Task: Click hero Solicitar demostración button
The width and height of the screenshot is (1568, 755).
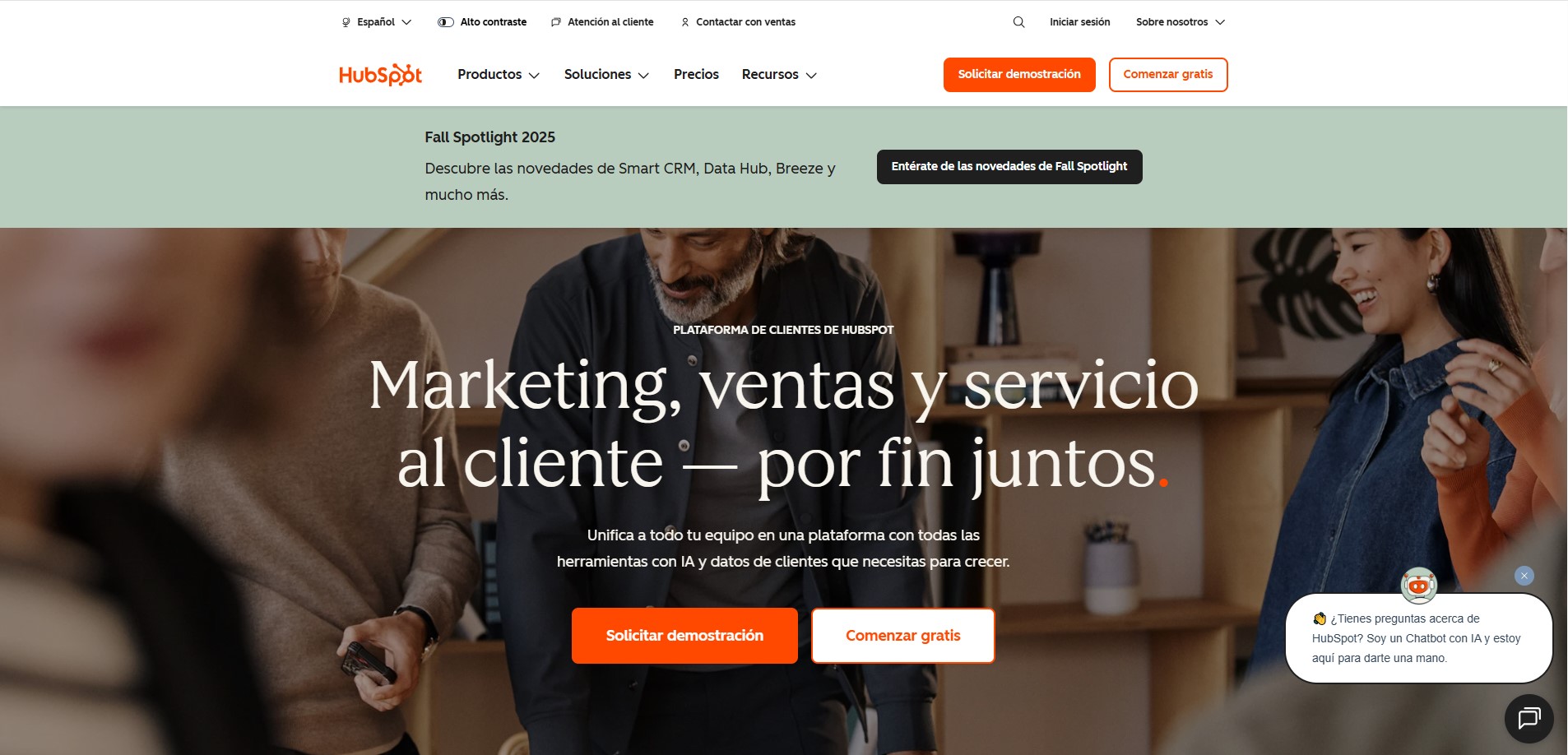Action: coord(684,636)
